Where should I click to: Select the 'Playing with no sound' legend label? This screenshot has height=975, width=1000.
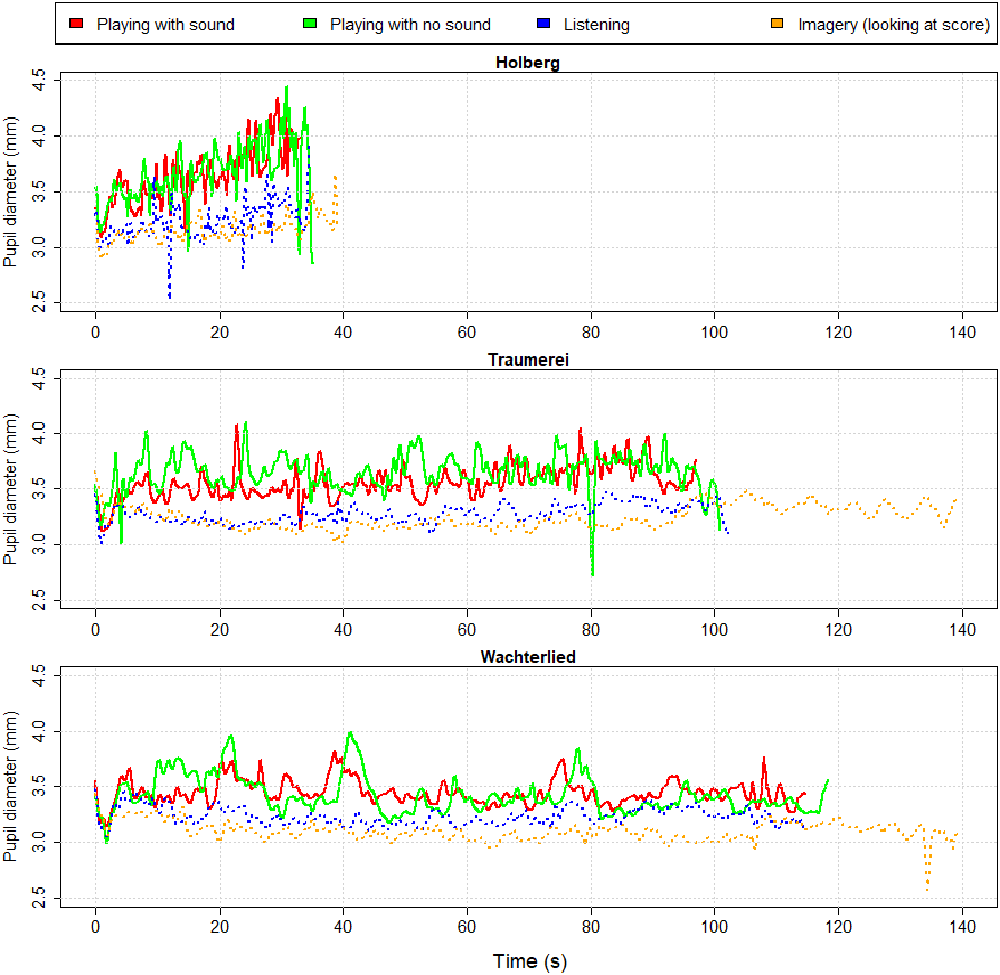point(410,24)
